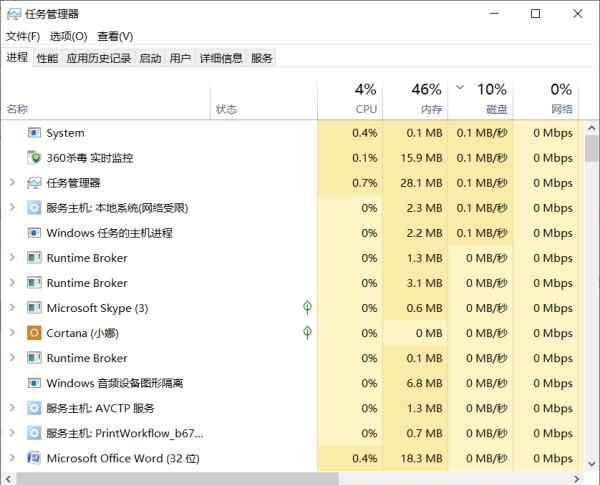The height and width of the screenshot is (485, 600).
Task: Click the 360杀毒 实时监控 shield icon
Action: pyautogui.click(x=34, y=158)
